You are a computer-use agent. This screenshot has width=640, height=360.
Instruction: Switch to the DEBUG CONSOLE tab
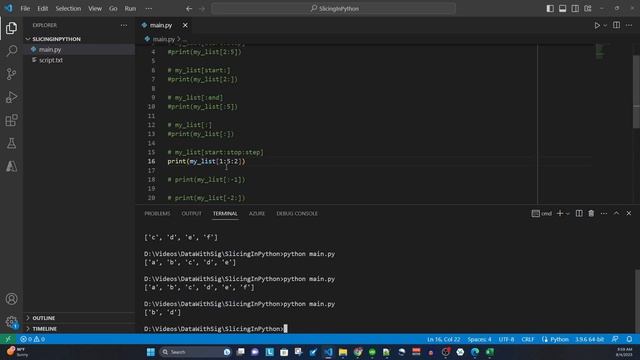[297, 213]
